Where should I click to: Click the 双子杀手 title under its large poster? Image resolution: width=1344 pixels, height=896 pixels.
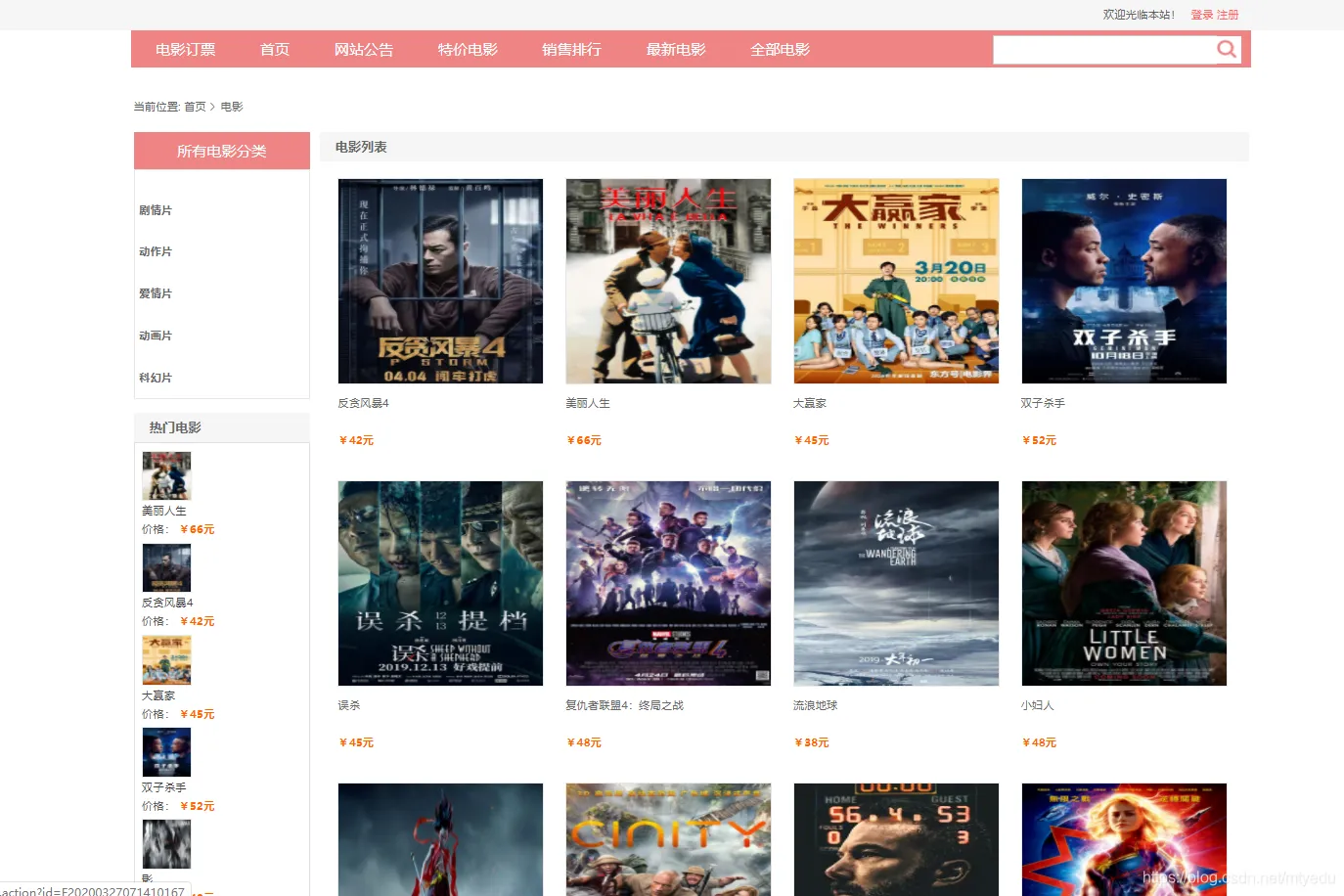pyautogui.click(x=1043, y=403)
